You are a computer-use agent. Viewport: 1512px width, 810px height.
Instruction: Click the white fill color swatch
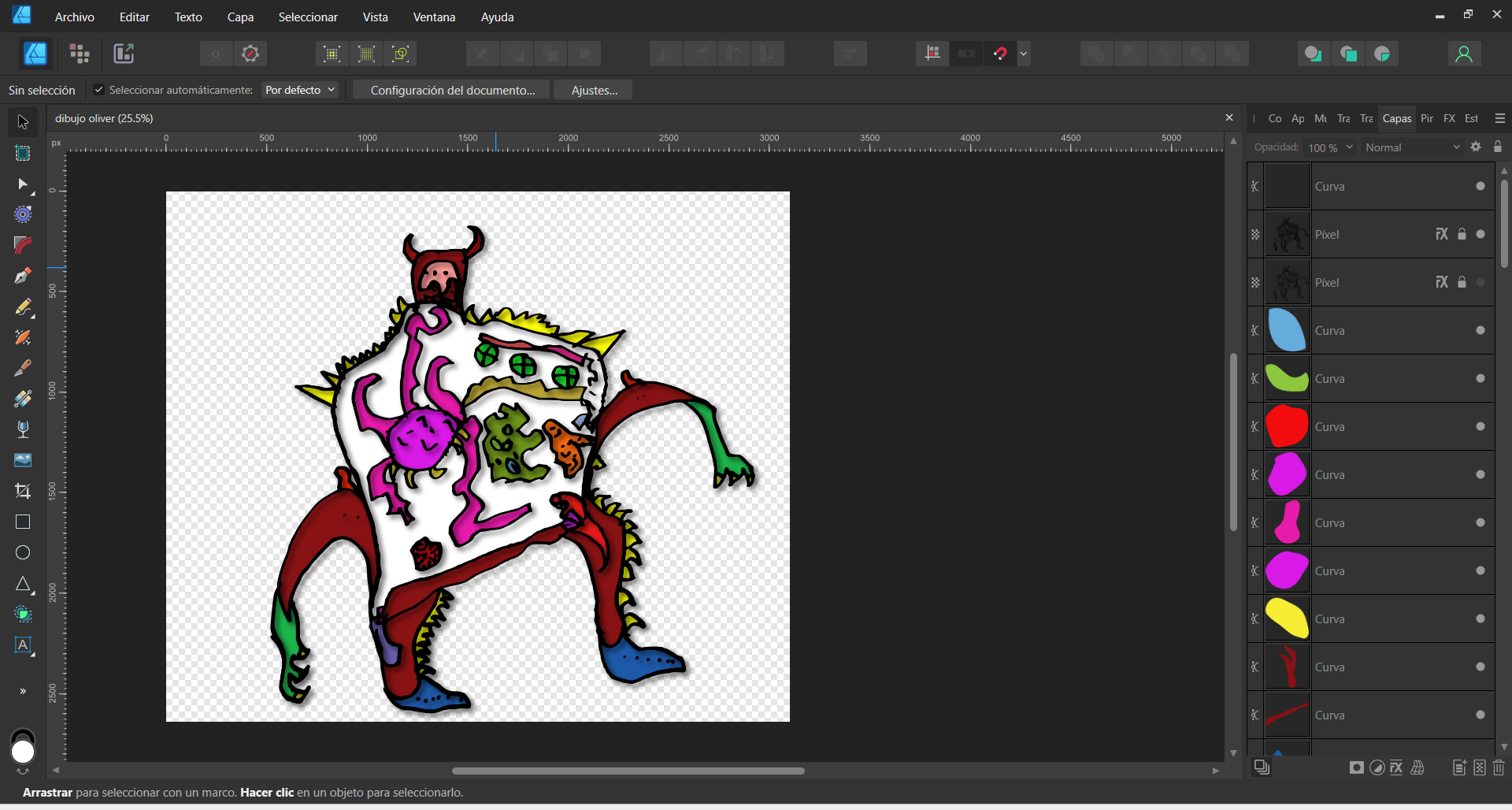pos(23,752)
